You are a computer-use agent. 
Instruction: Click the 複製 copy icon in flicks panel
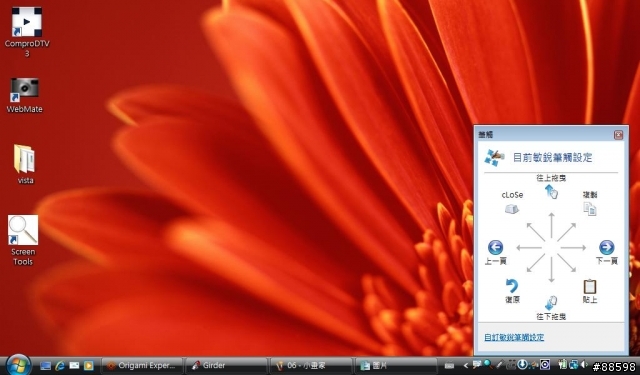coord(590,209)
